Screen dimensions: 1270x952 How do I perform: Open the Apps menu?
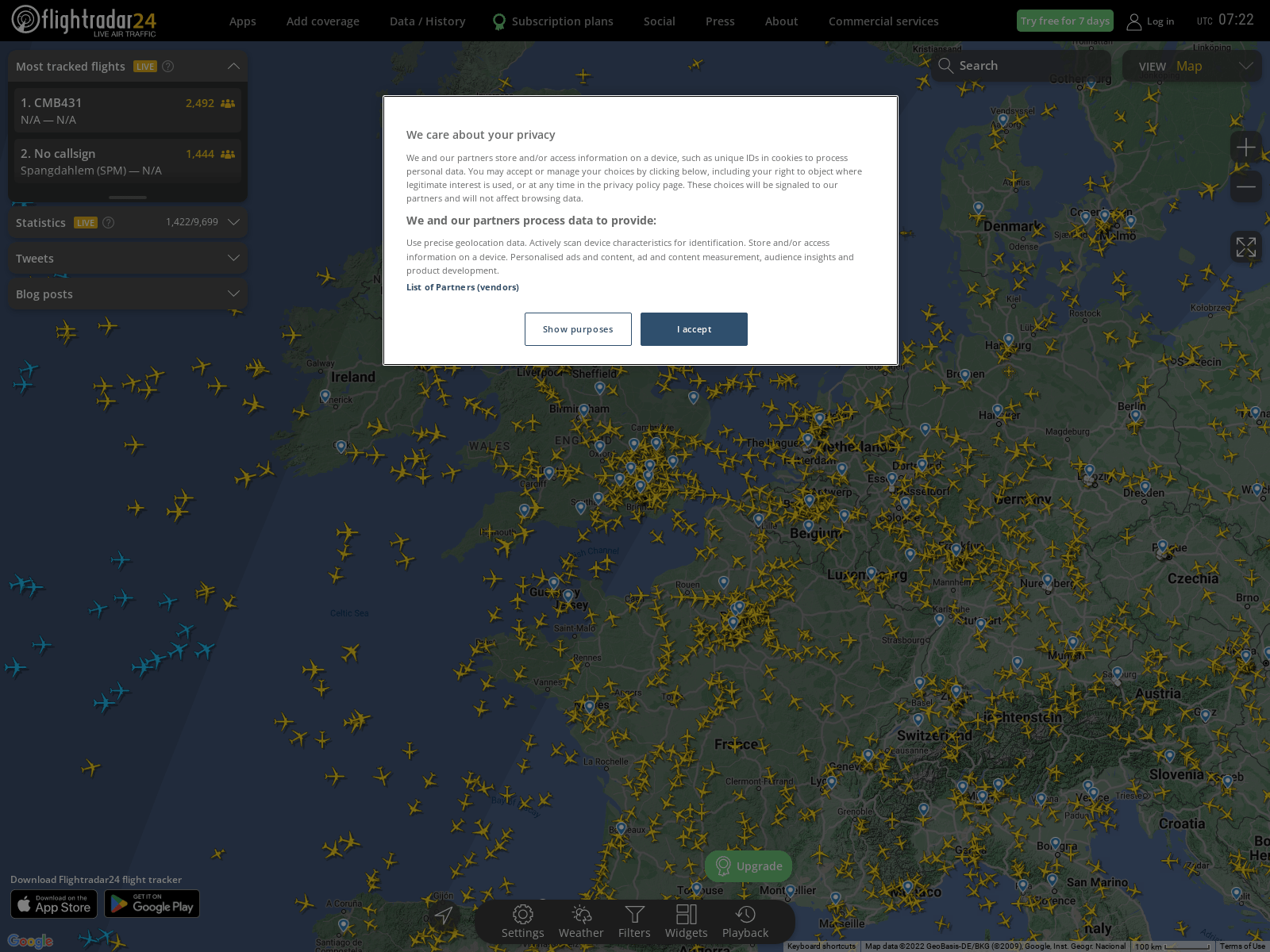(x=242, y=21)
